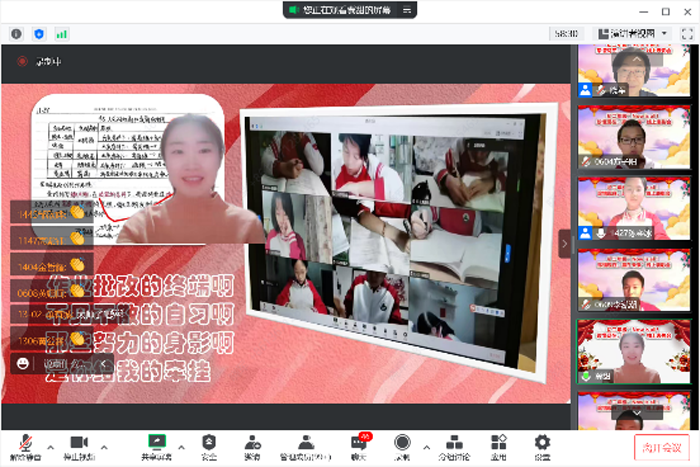Click the red recording indicator icon
Image resolution: width=700 pixels, height=467 pixels.
(22, 61)
